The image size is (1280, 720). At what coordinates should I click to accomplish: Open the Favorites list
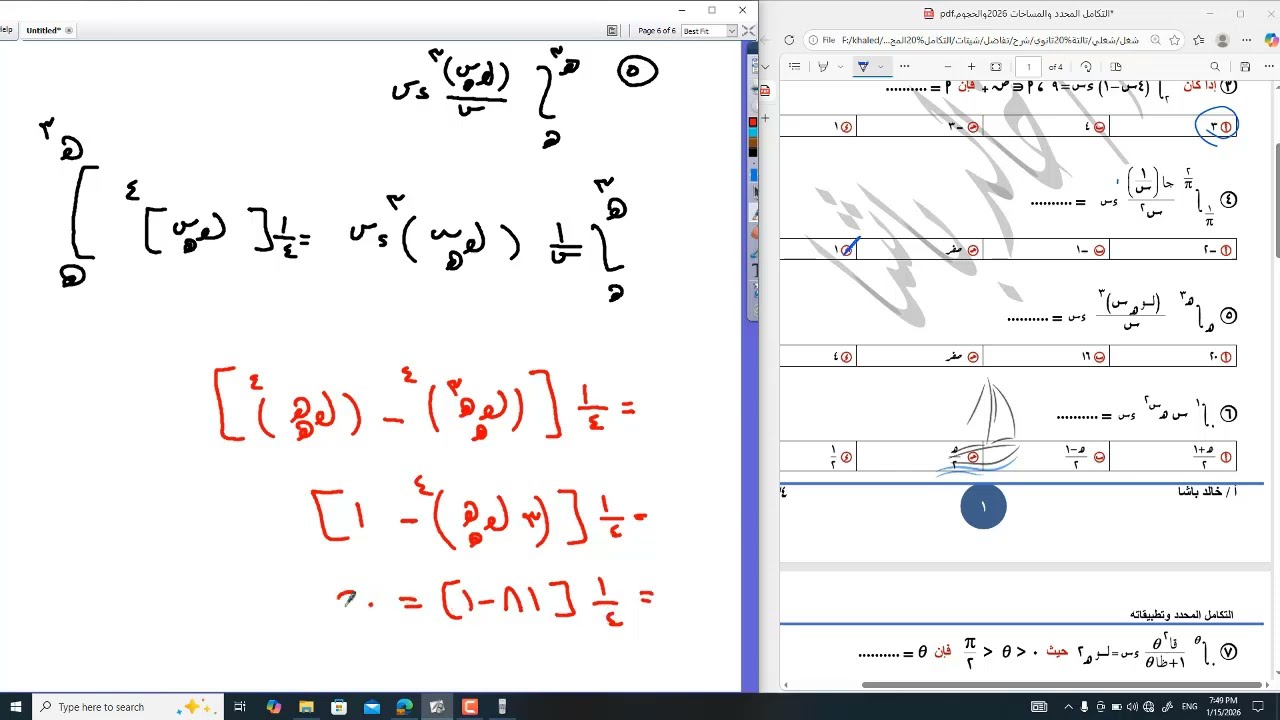(1198, 40)
